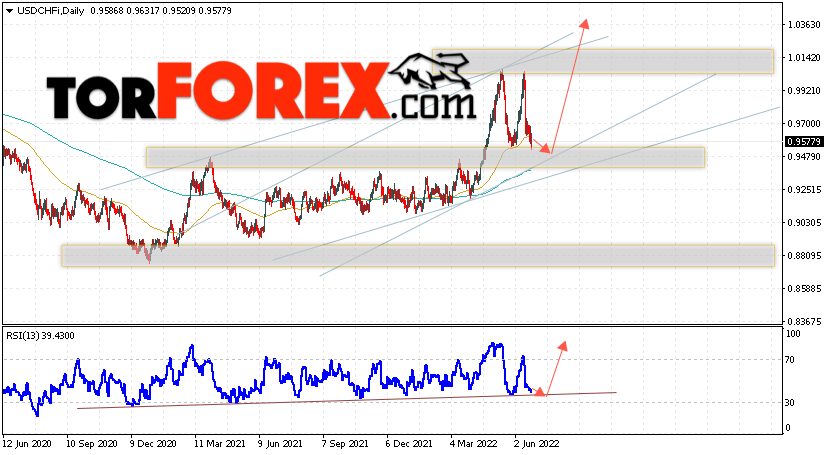Screen dimensions: 828x455
Task: Open the chart menu triangle beside USDCHFi
Action: (9, 11)
